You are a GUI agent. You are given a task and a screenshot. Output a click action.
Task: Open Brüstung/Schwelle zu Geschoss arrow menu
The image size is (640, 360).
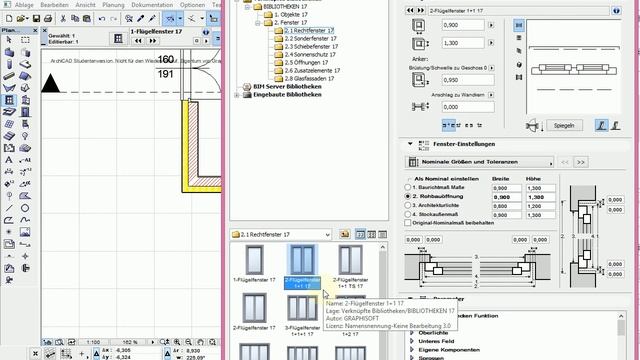point(492,68)
